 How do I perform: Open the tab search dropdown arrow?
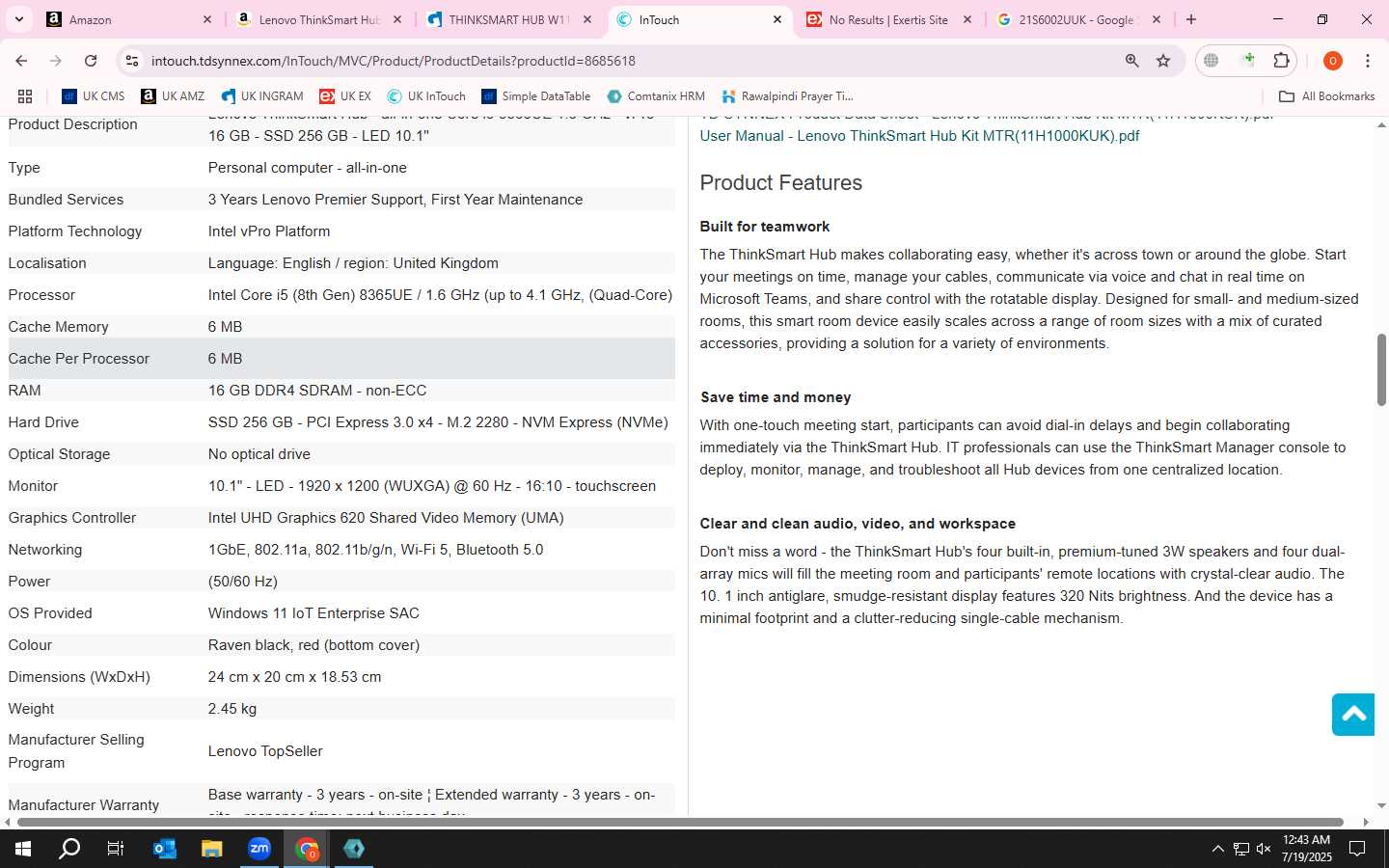click(x=18, y=19)
